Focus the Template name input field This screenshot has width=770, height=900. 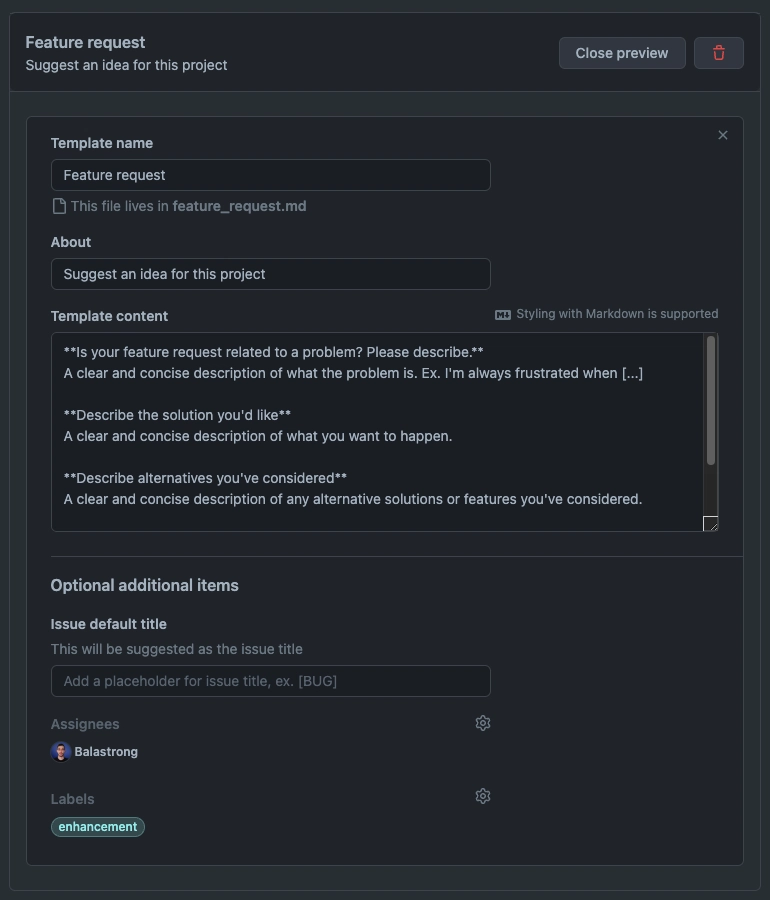pos(271,175)
